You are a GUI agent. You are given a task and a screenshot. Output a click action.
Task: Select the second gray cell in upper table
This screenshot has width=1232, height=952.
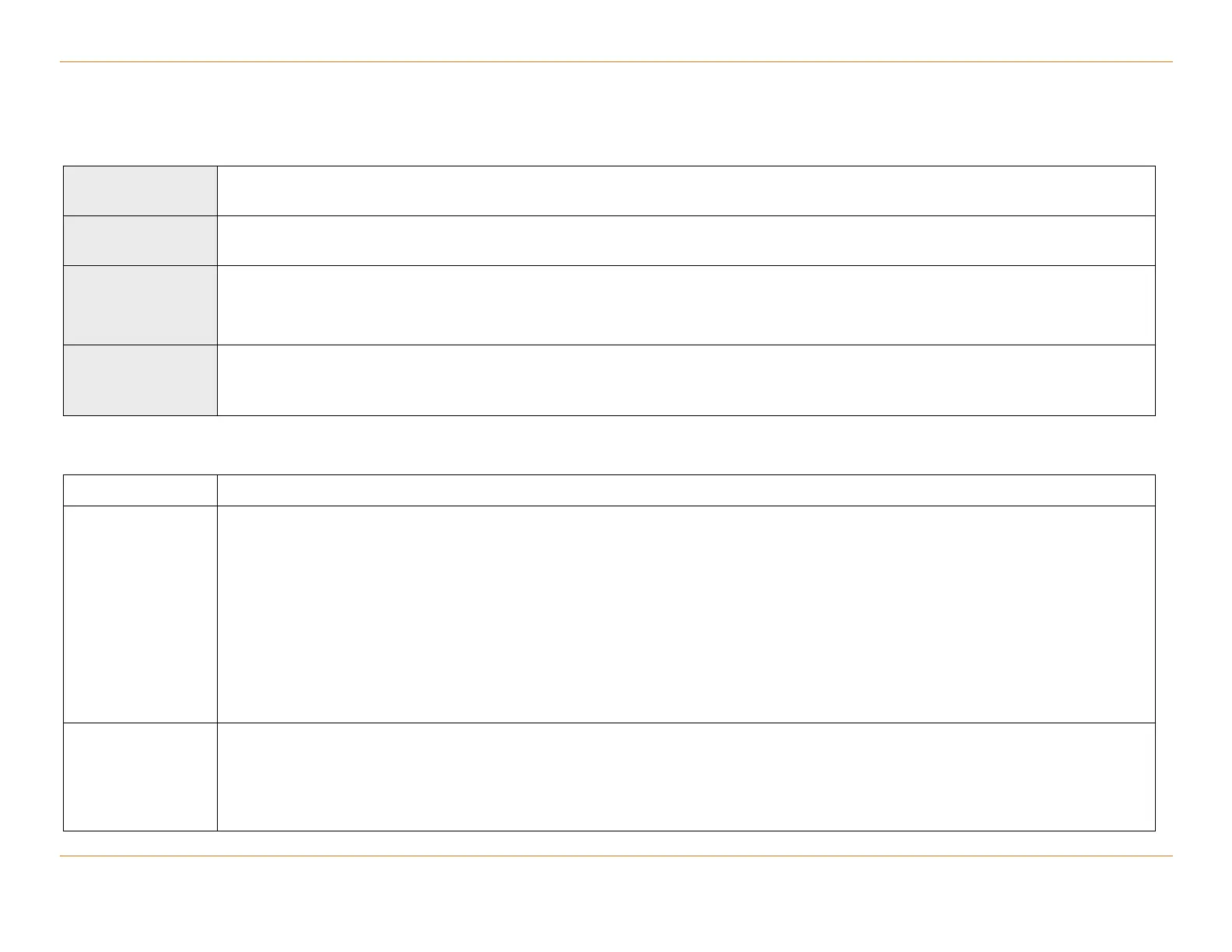pyautogui.click(x=140, y=240)
